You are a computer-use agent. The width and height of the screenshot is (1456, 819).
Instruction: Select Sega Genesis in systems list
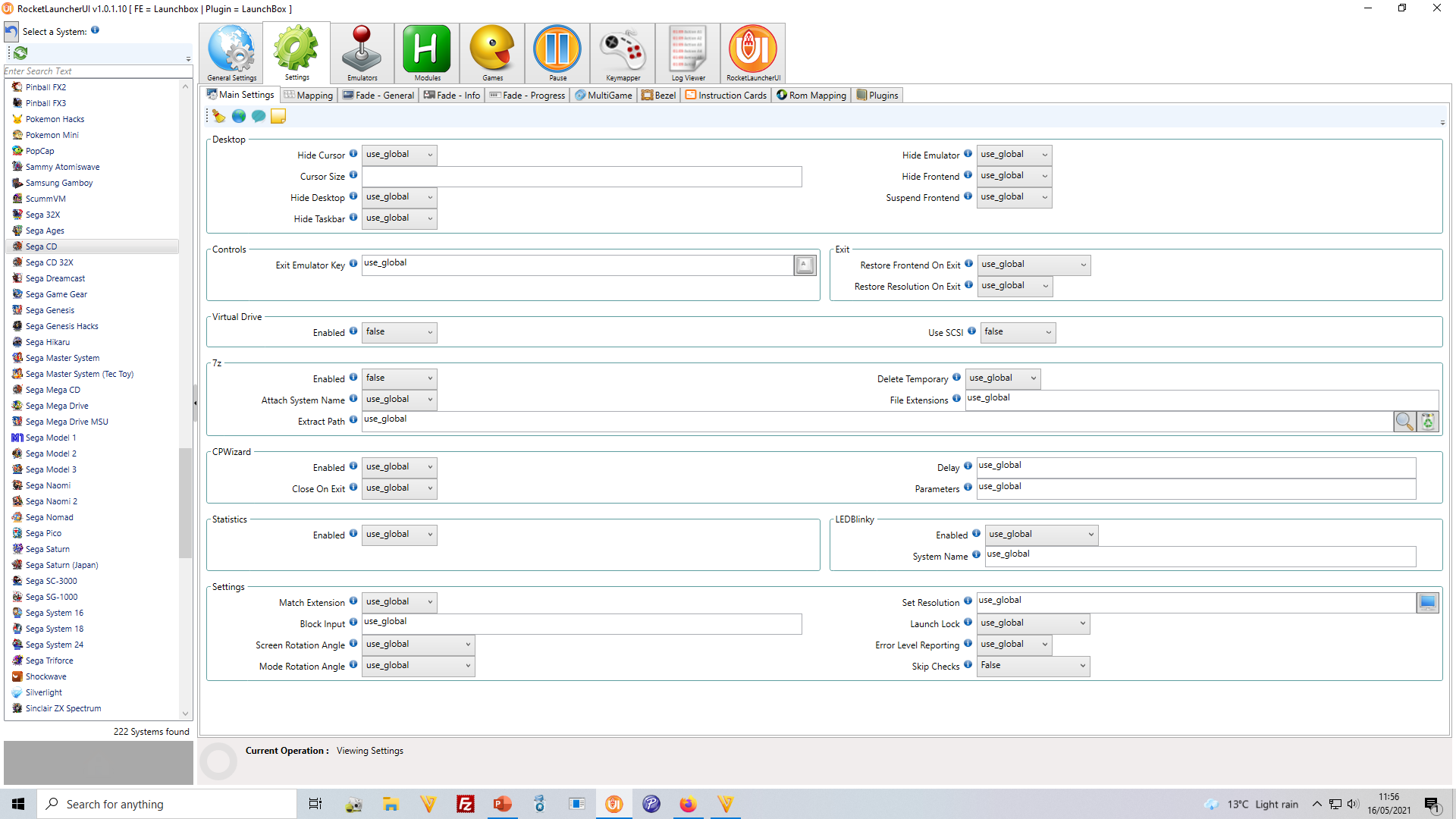coord(50,310)
